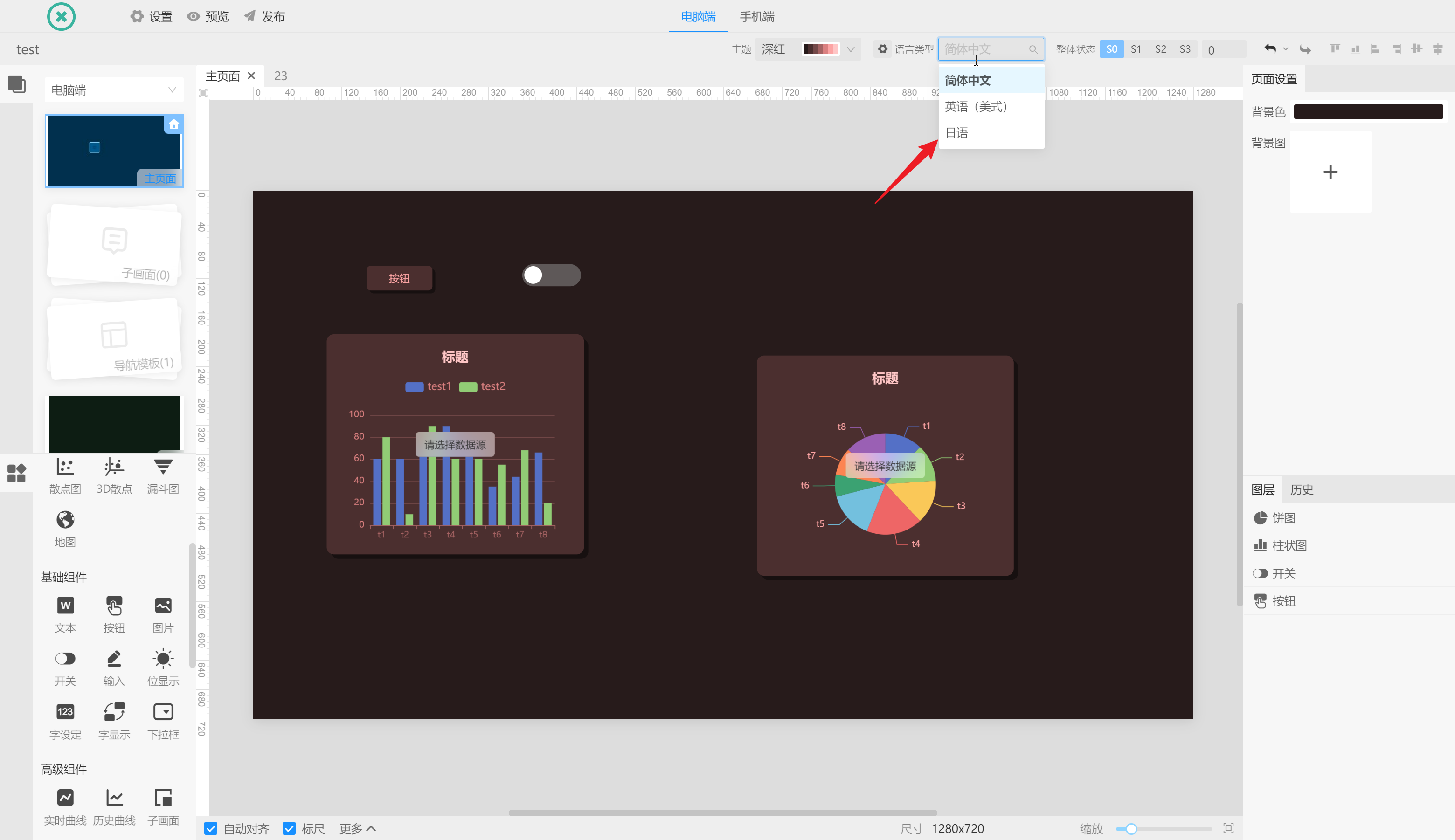This screenshot has width=1455, height=840.
Task: Click the 发布 publish paper-plane button
Action: click(x=264, y=16)
